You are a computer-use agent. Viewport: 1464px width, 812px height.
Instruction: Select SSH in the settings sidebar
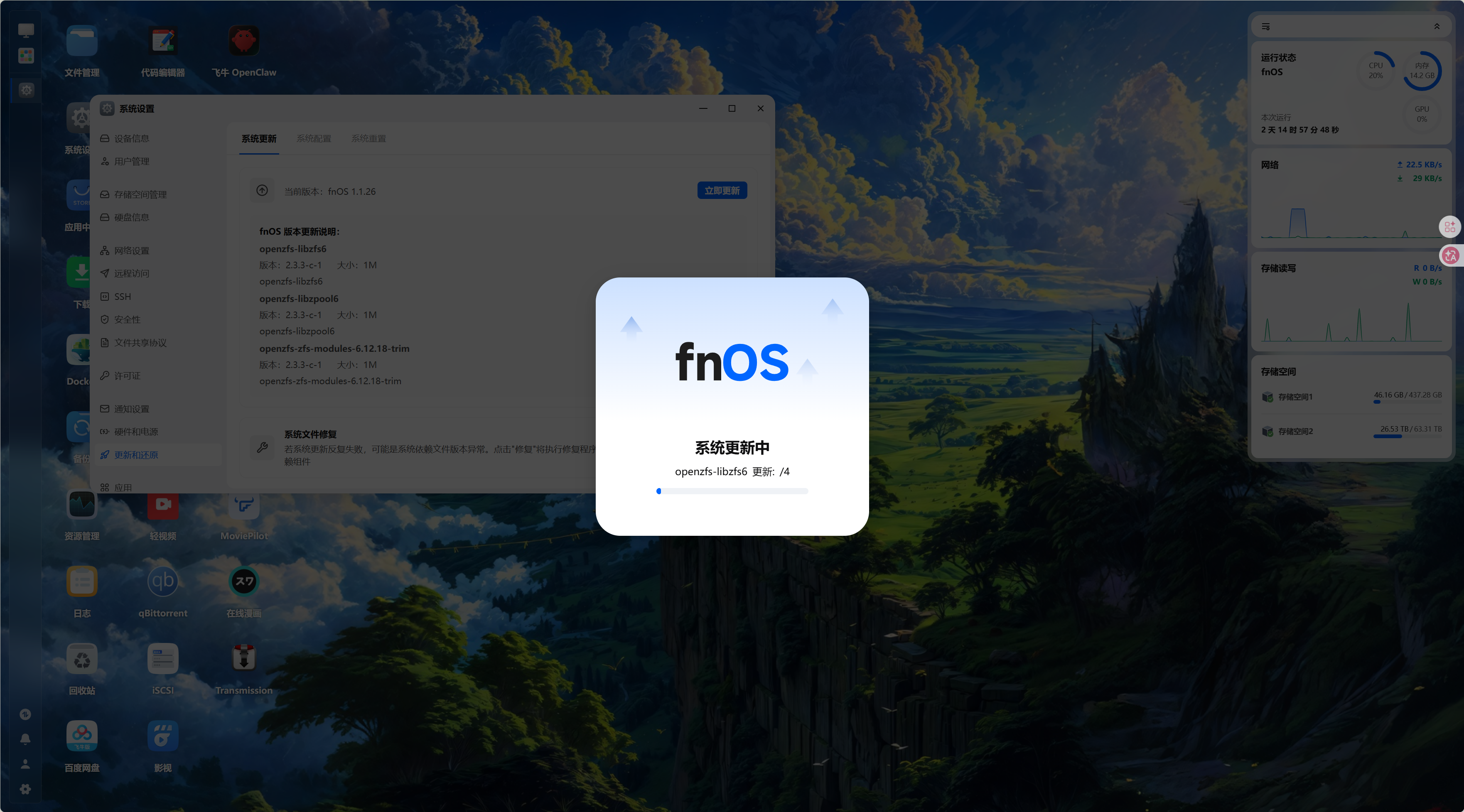[x=123, y=297]
